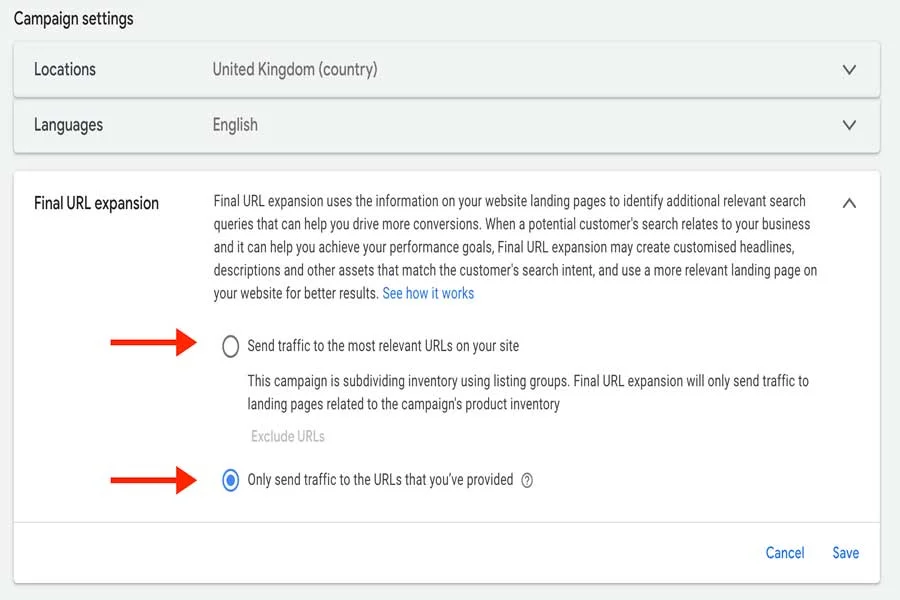Viewport: 900px width, 600px height.
Task: Click the 'Final URL expansion' section title
Action: pyautogui.click(x=96, y=203)
